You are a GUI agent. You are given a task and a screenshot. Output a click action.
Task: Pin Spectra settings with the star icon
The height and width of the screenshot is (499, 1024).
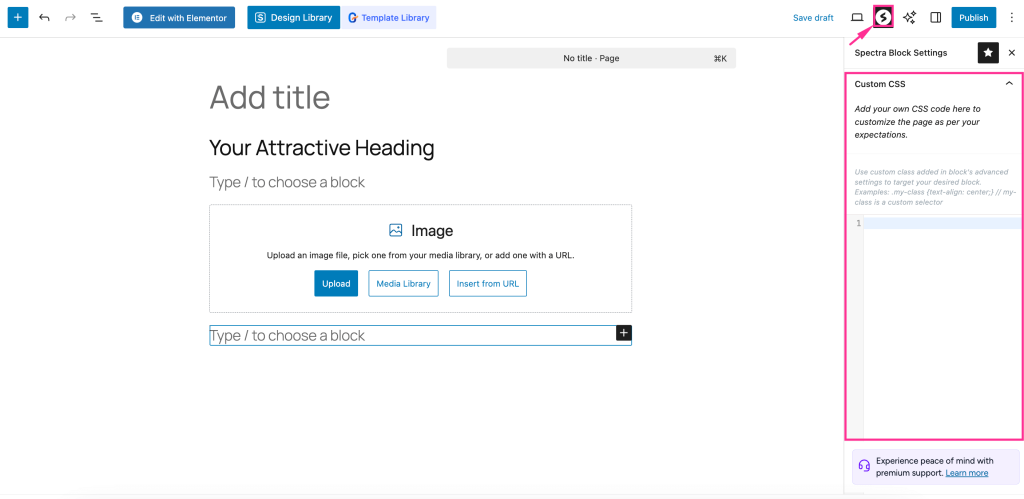click(988, 53)
